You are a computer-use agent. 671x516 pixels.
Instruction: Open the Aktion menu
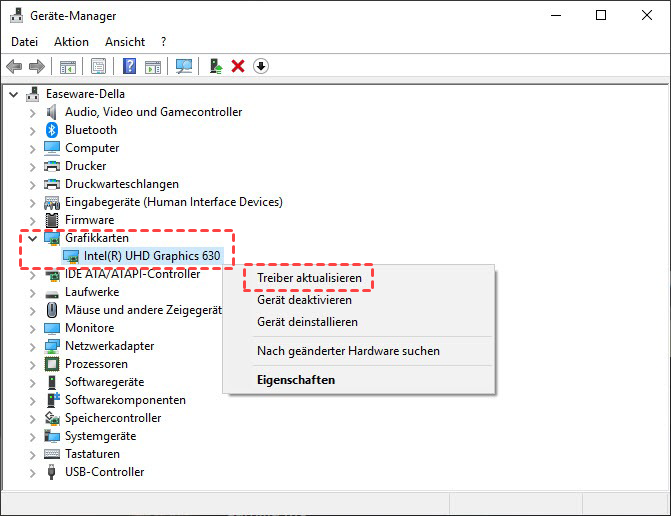[x=71, y=42]
